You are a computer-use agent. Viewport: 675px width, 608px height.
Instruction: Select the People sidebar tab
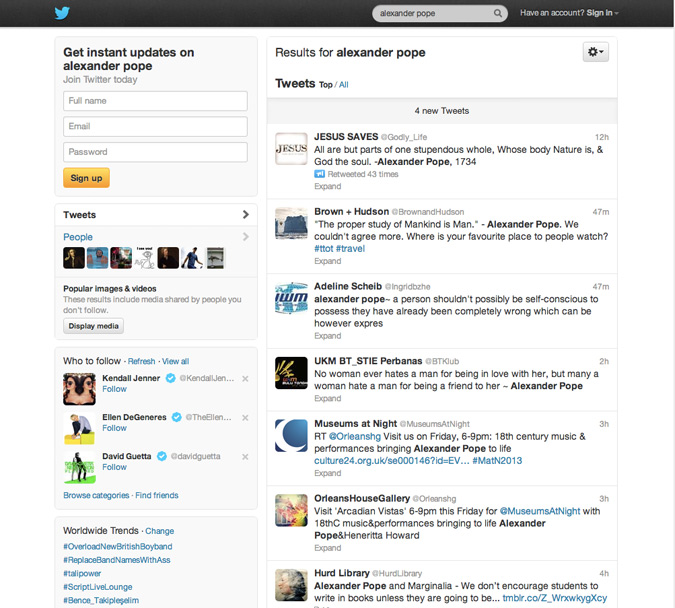click(78, 237)
